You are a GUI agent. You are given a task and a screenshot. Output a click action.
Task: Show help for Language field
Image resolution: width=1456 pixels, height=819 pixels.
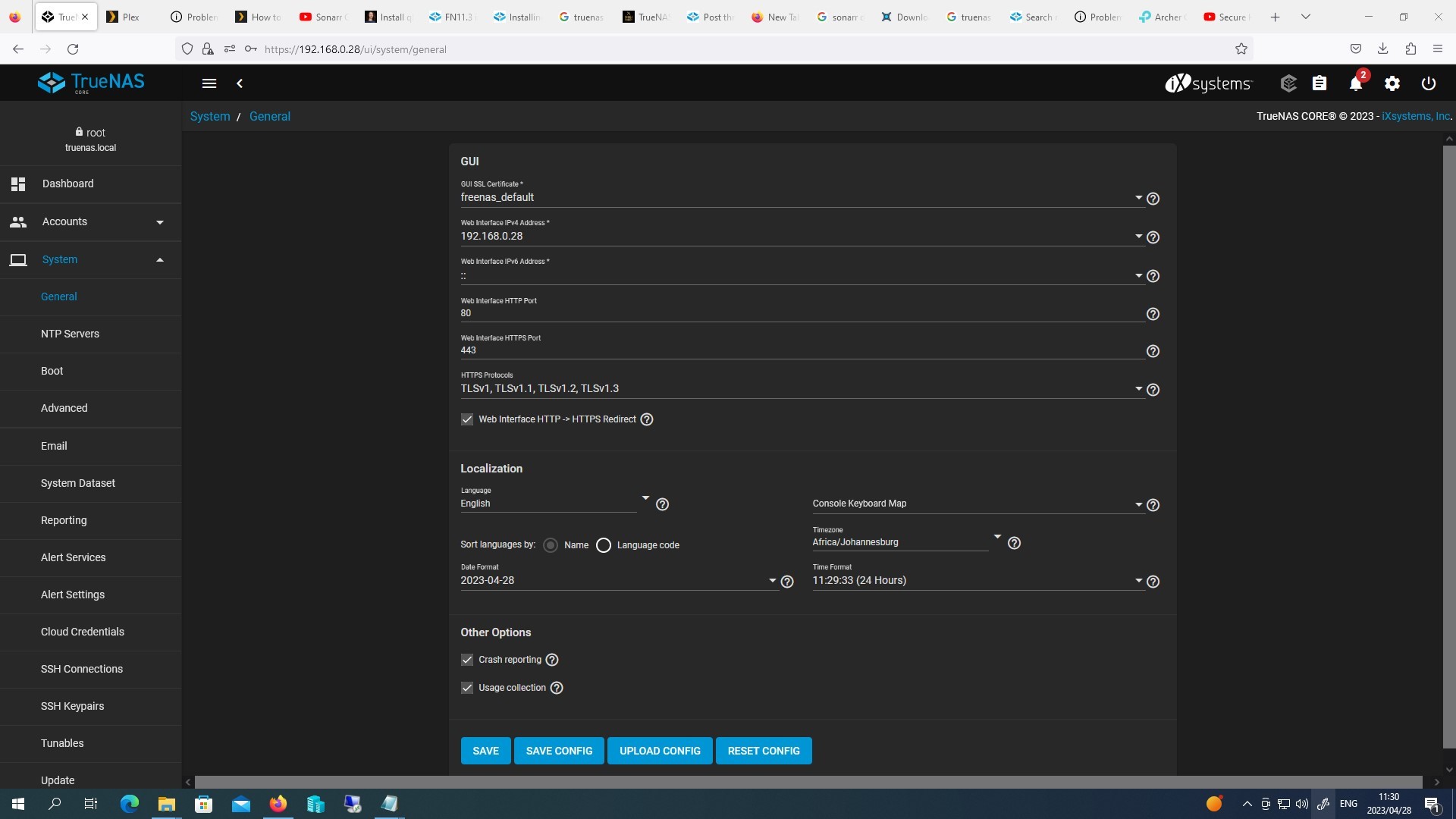662,504
